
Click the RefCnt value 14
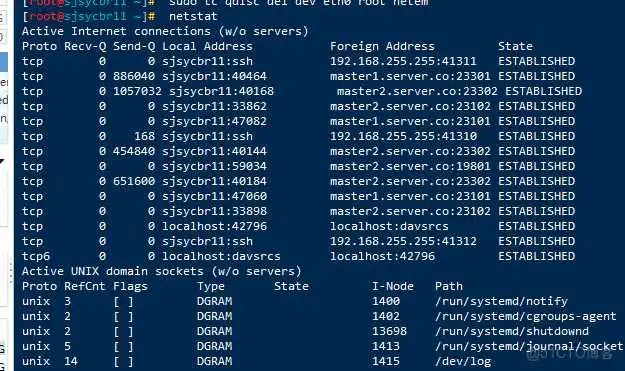(71, 362)
